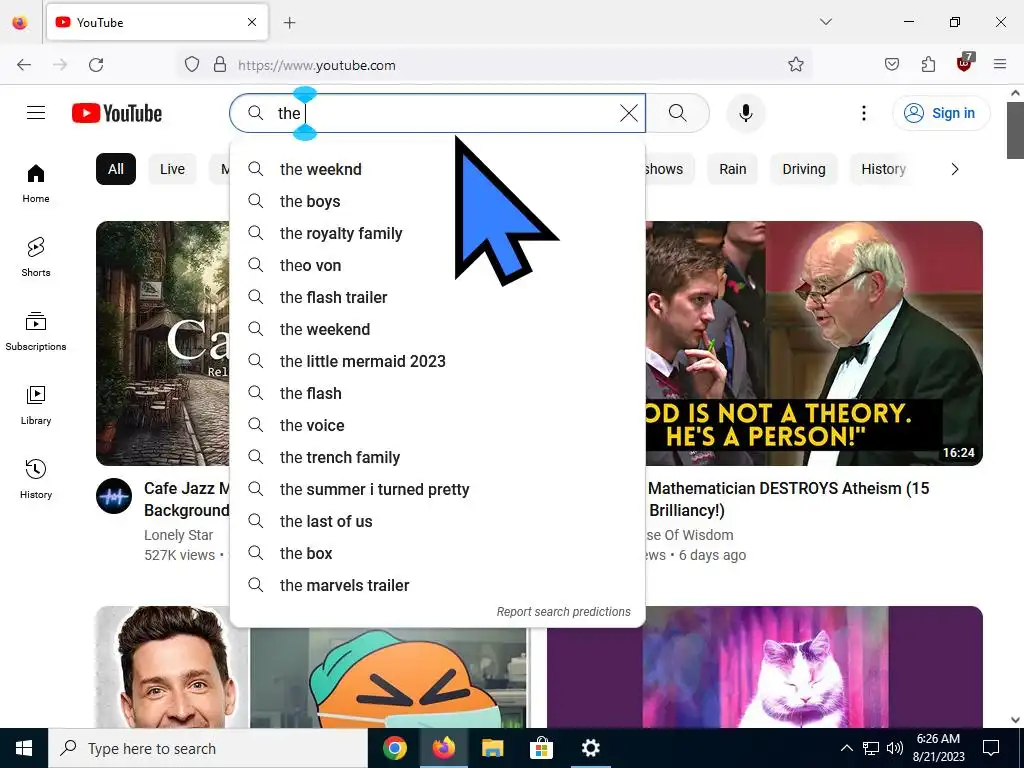Show hidden system tray icons
The height and width of the screenshot is (768, 1024).
tap(846, 748)
